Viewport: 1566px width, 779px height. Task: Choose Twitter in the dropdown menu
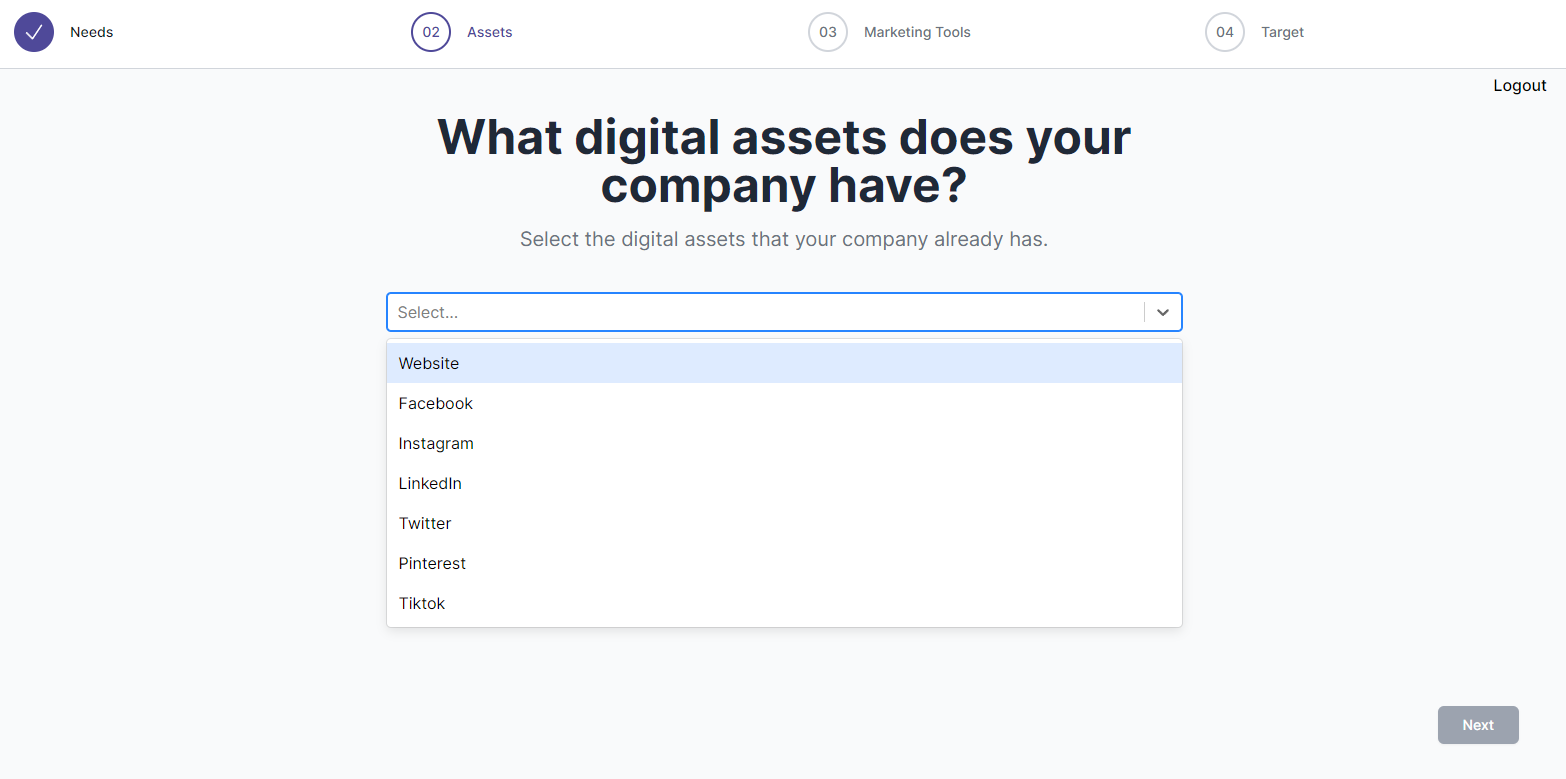click(425, 523)
